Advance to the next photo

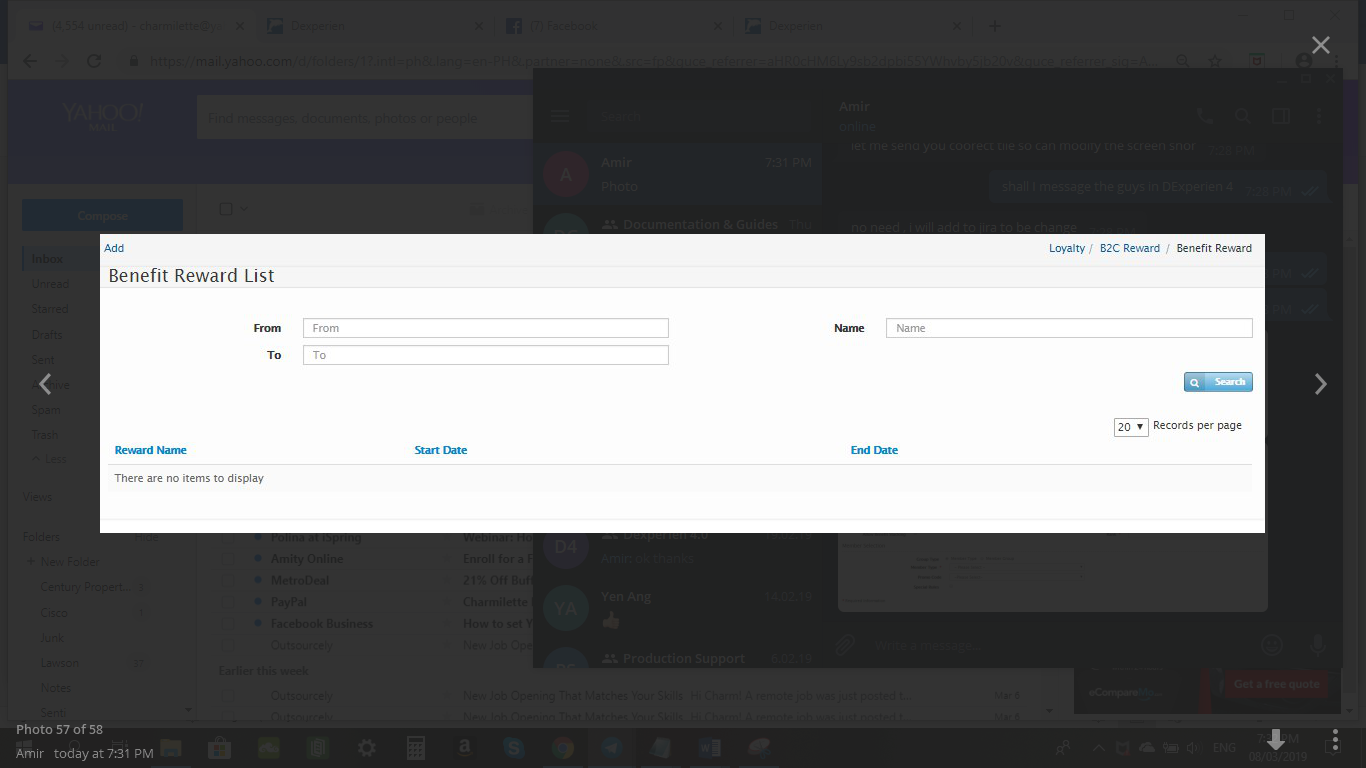point(1320,384)
